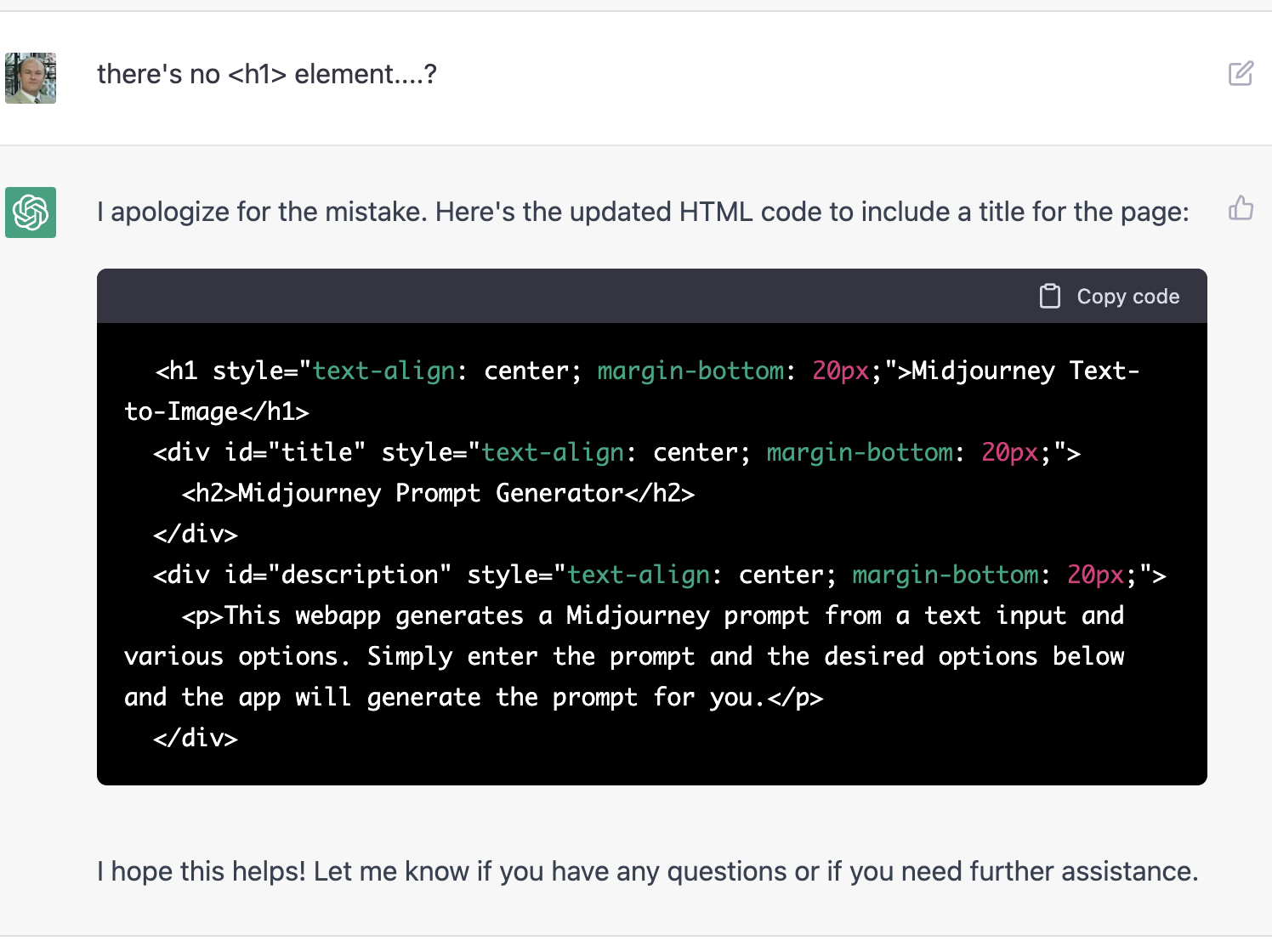Viewport: 1272px width, 952px height.
Task: Click the last "</div>" closing tag in code
Action: (196, 738)
